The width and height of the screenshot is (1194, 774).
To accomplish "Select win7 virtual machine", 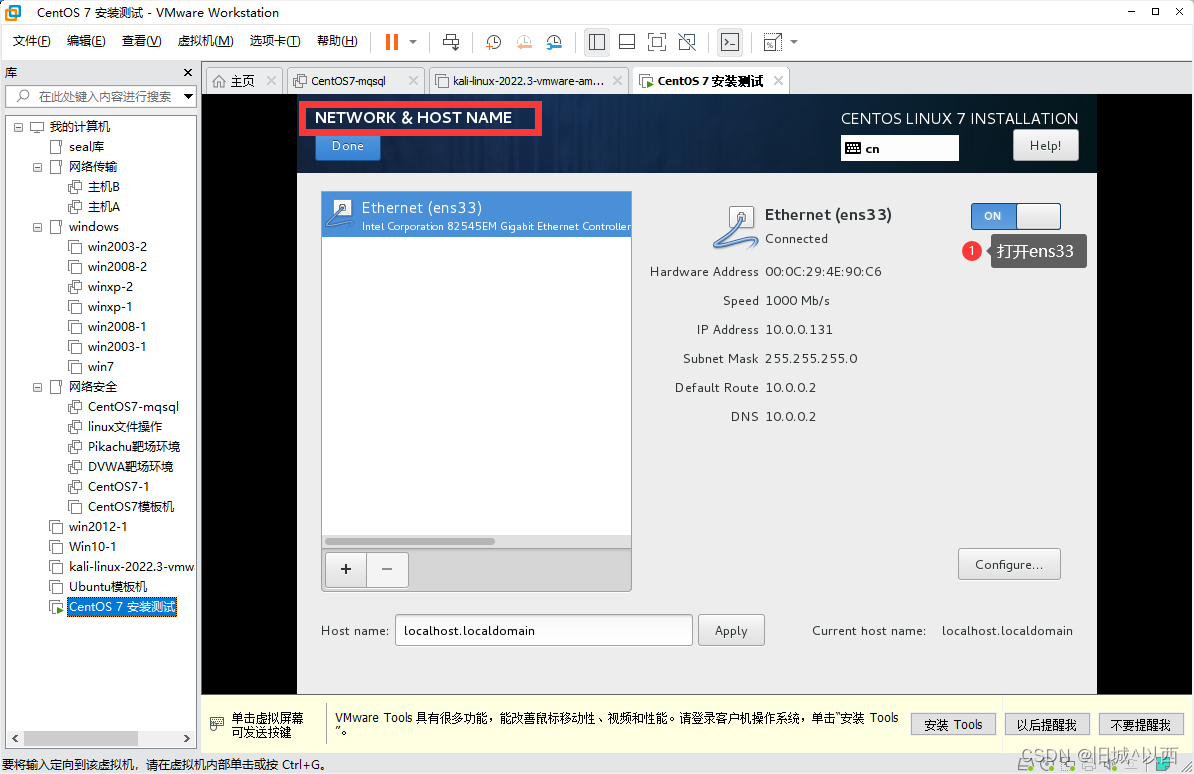I will tap(100, 367).
